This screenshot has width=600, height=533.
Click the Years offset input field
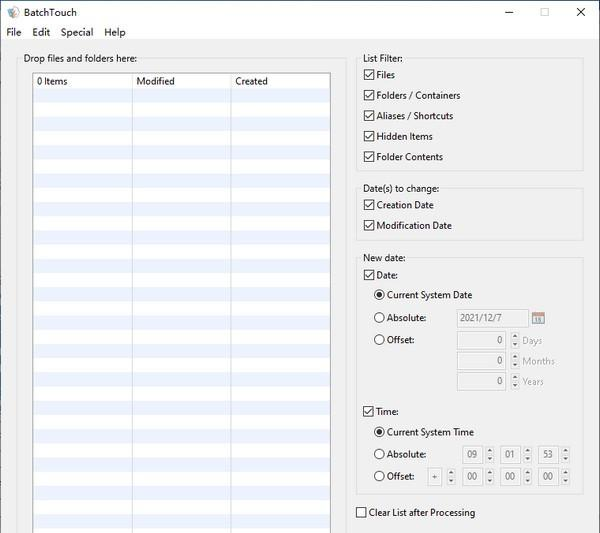tap(481, 381)
